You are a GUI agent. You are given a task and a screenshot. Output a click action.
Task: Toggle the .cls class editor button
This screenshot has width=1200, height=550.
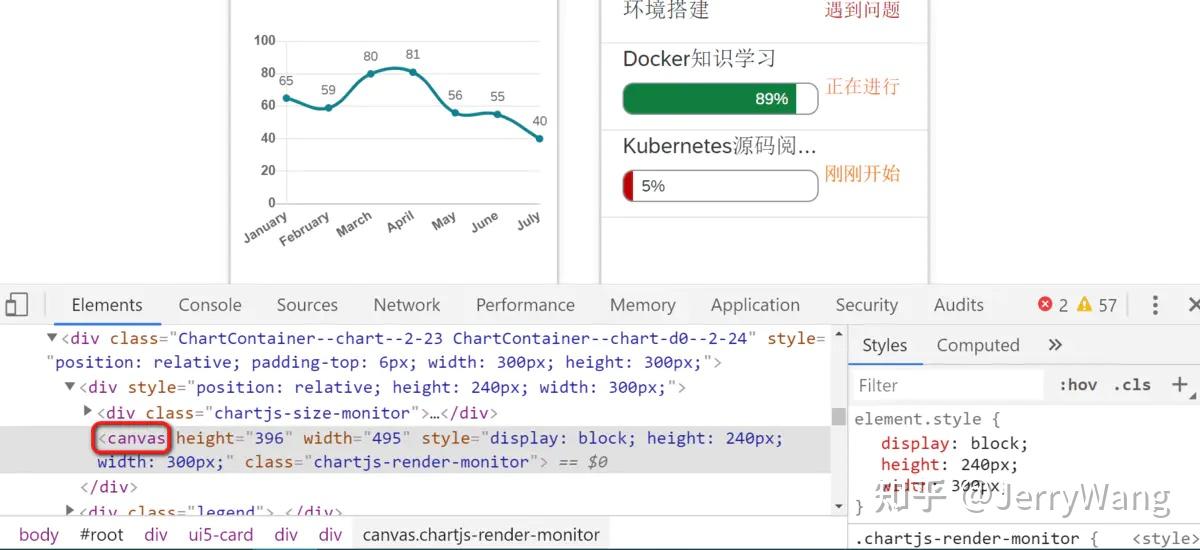1132,385
